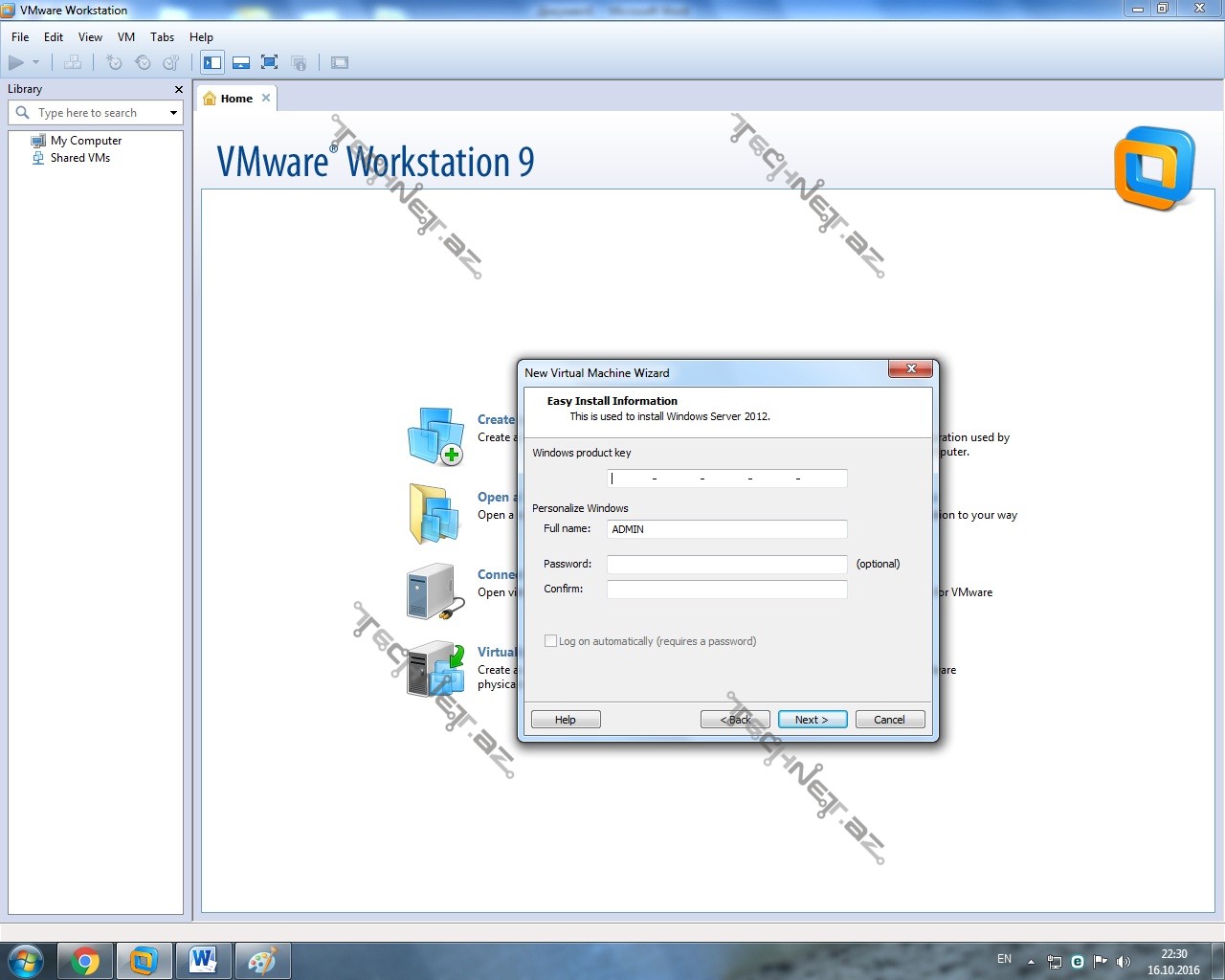Select the Home tab
Image resolution: width=1225 pixels, height=980 pixels.
235,99
